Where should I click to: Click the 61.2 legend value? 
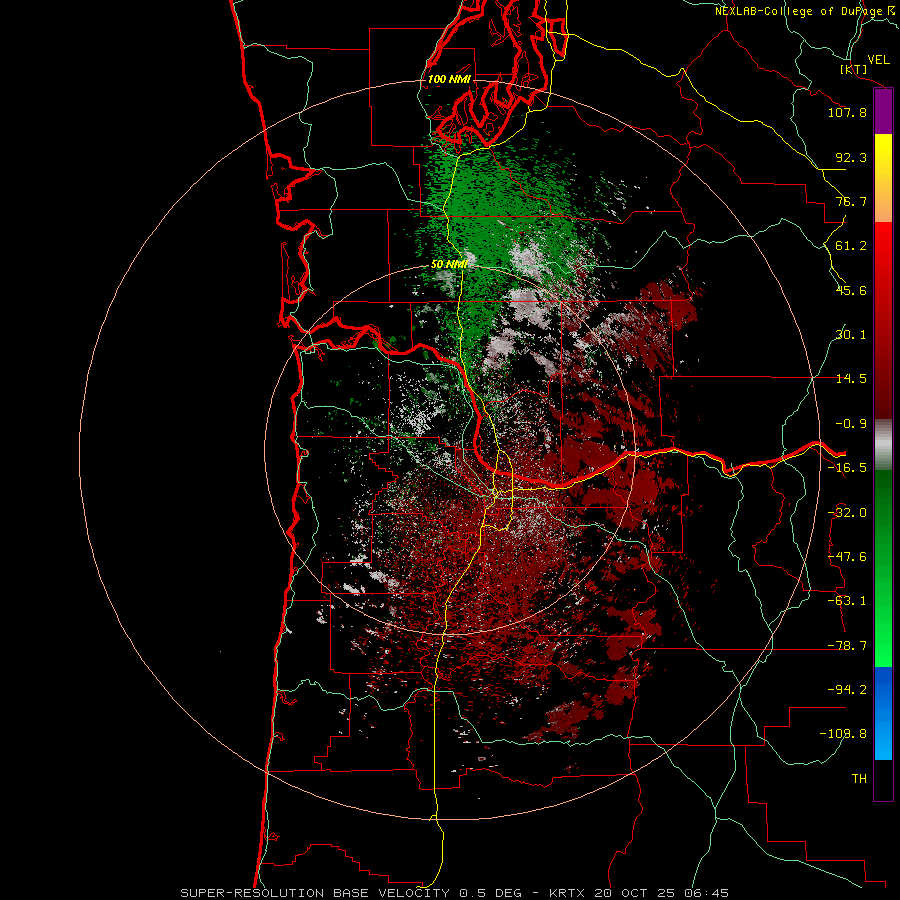pos(851,246)
